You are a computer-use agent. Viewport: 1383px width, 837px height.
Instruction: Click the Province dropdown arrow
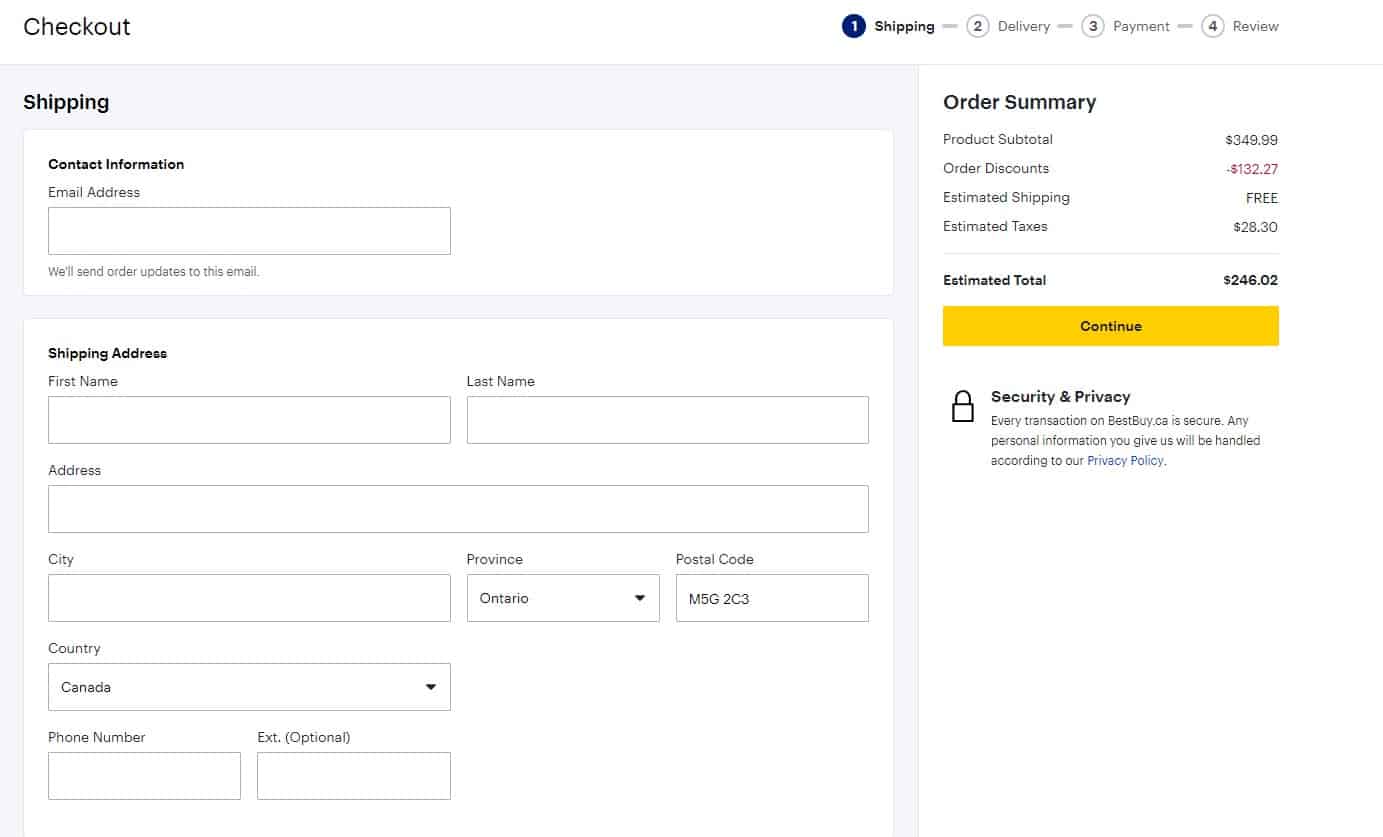[640, 598]
